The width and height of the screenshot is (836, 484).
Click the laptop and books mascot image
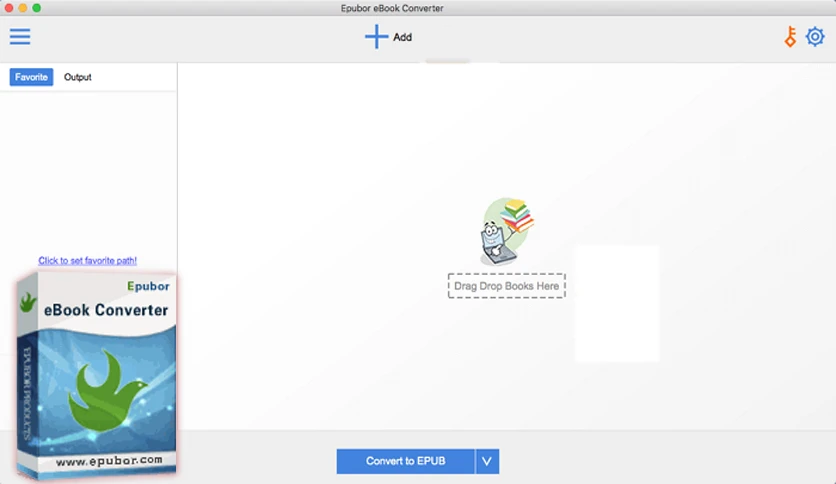coord(507,231)
